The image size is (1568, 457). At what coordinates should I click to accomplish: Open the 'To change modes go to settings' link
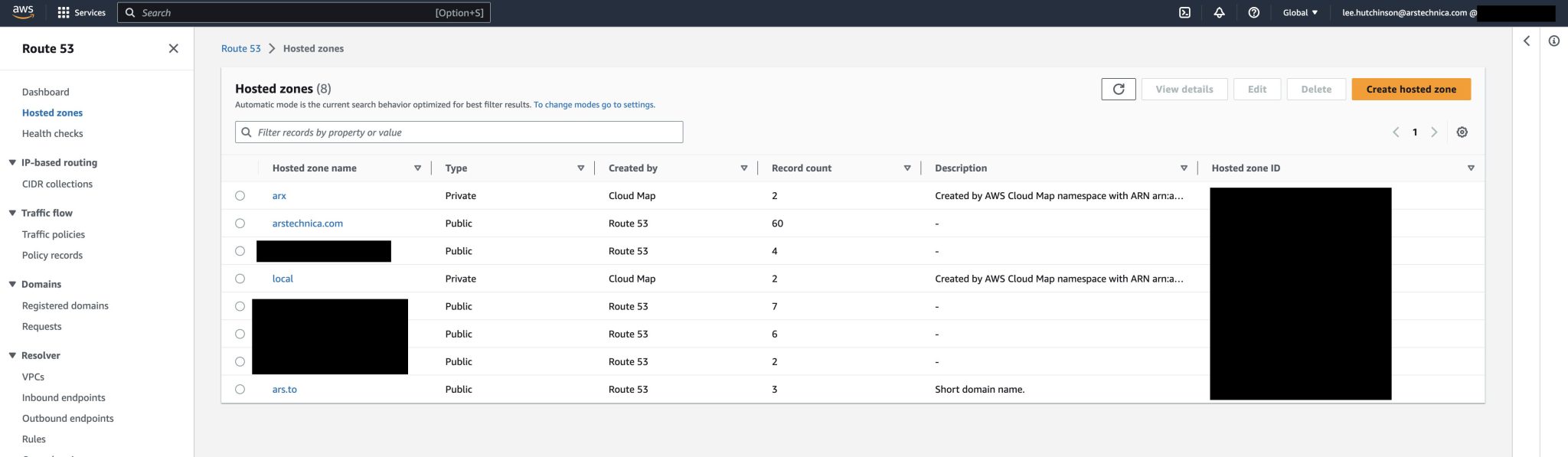tap(594, 105)
